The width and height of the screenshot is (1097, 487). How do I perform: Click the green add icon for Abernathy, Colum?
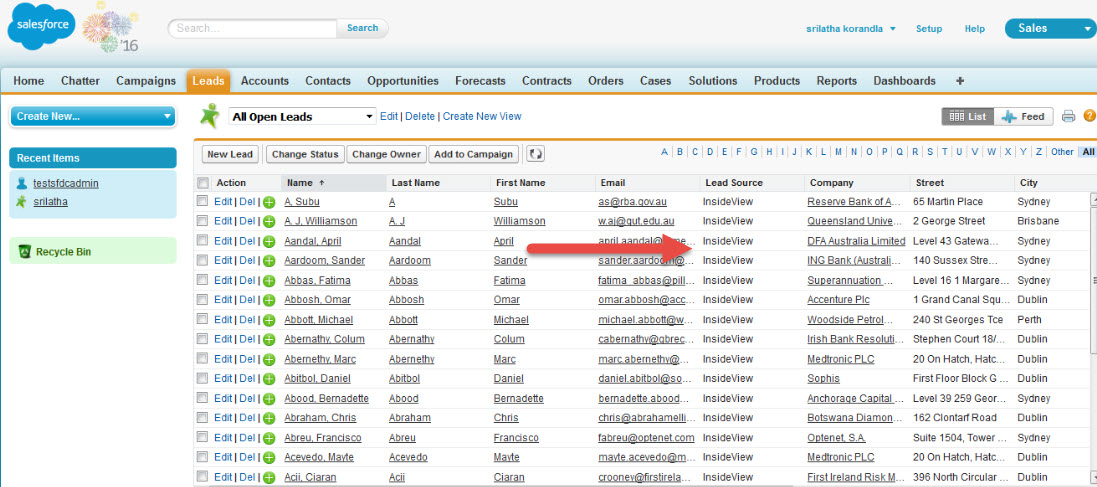point(269,339)
